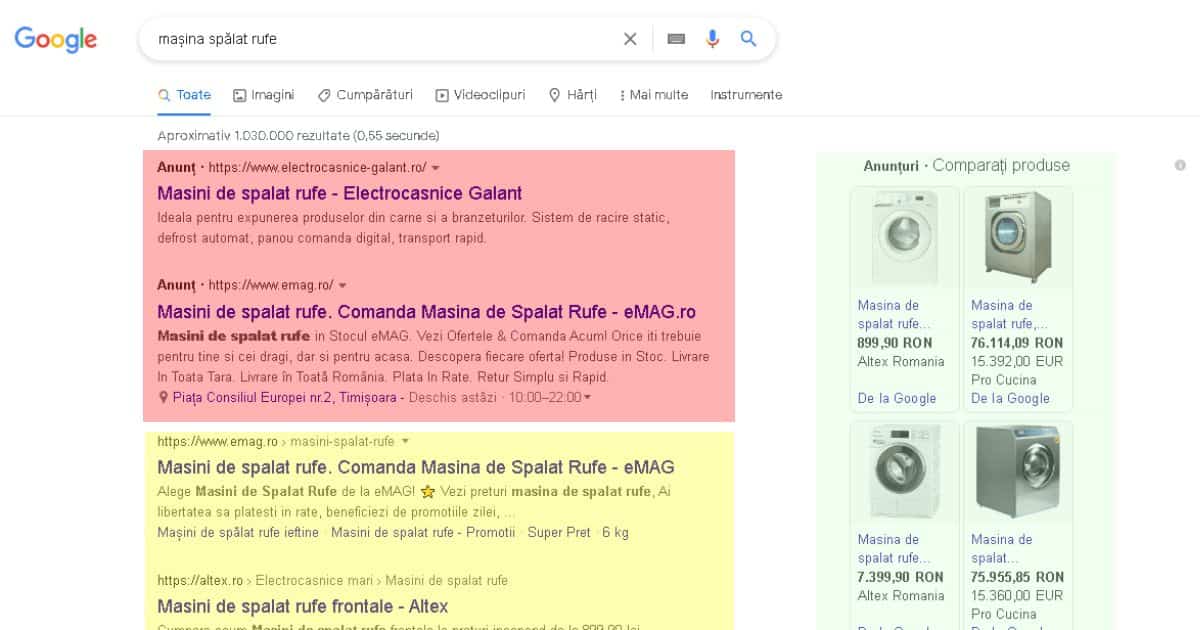Switch to the Imagini tab
Image resolution: width=1200 pixels, height=630 pixels.
pos(264,95)
